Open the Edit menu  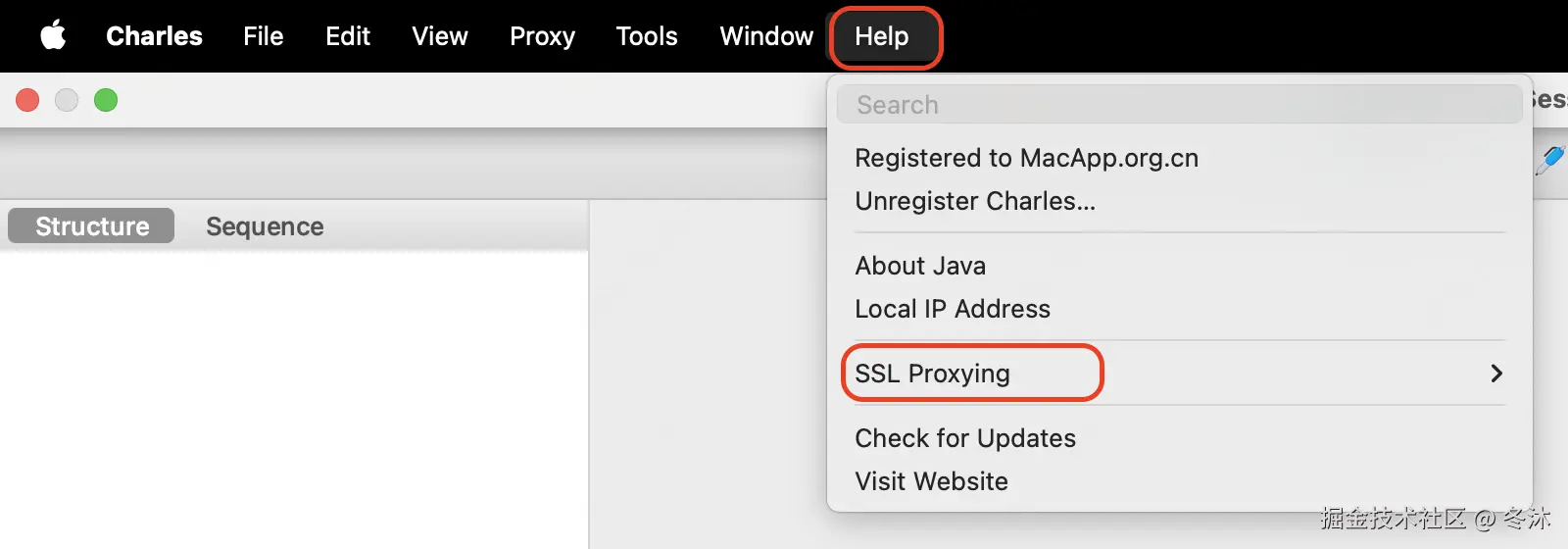(348, 36)
